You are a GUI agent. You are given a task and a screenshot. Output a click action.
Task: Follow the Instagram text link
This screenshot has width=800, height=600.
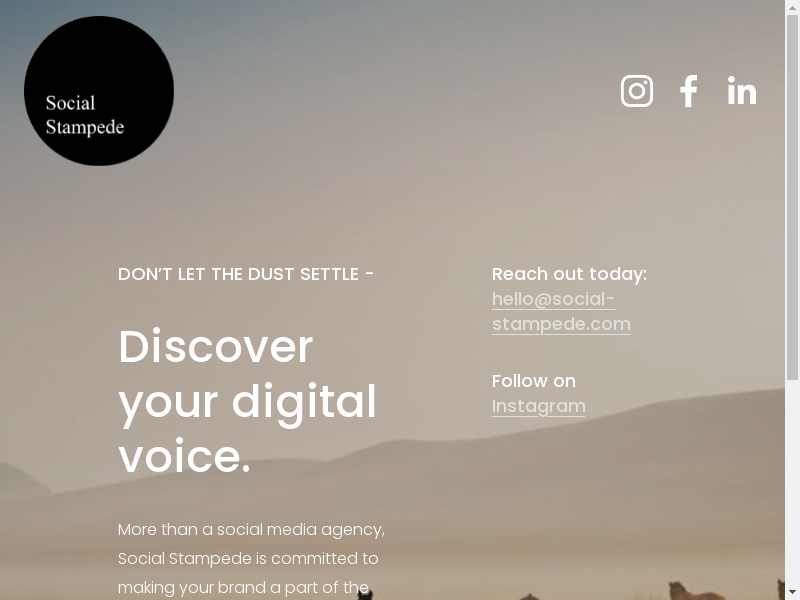pos(539,406)
